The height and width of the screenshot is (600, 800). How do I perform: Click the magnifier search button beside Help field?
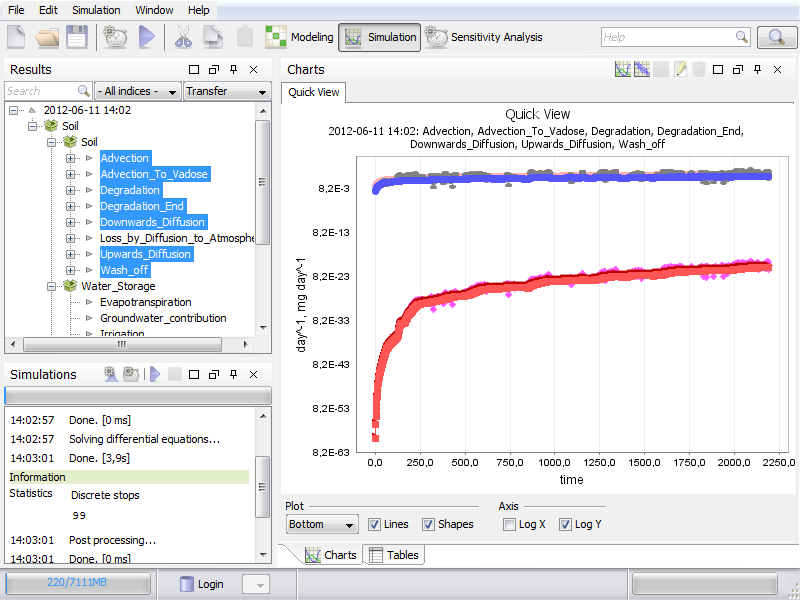coord(777,37)
